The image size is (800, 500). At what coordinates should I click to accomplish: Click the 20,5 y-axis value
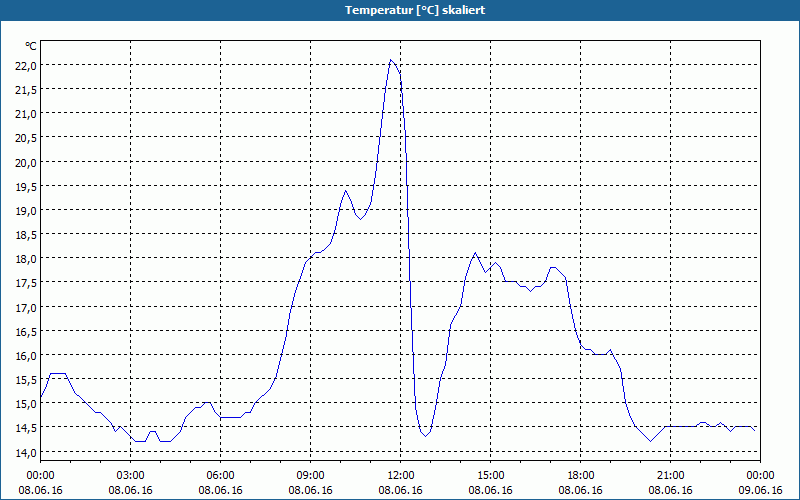26,138
